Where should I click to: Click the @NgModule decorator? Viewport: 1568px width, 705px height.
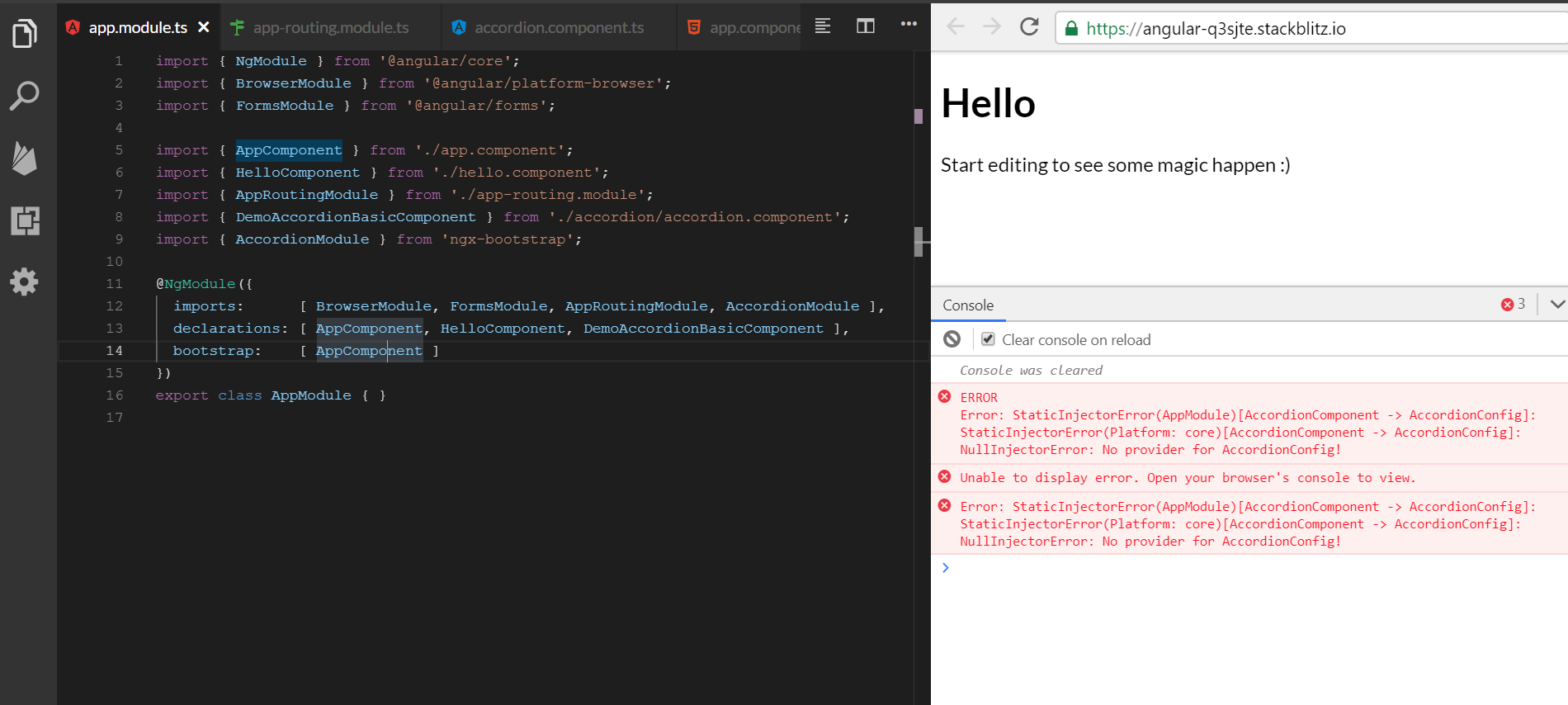[x=196, y=284]
